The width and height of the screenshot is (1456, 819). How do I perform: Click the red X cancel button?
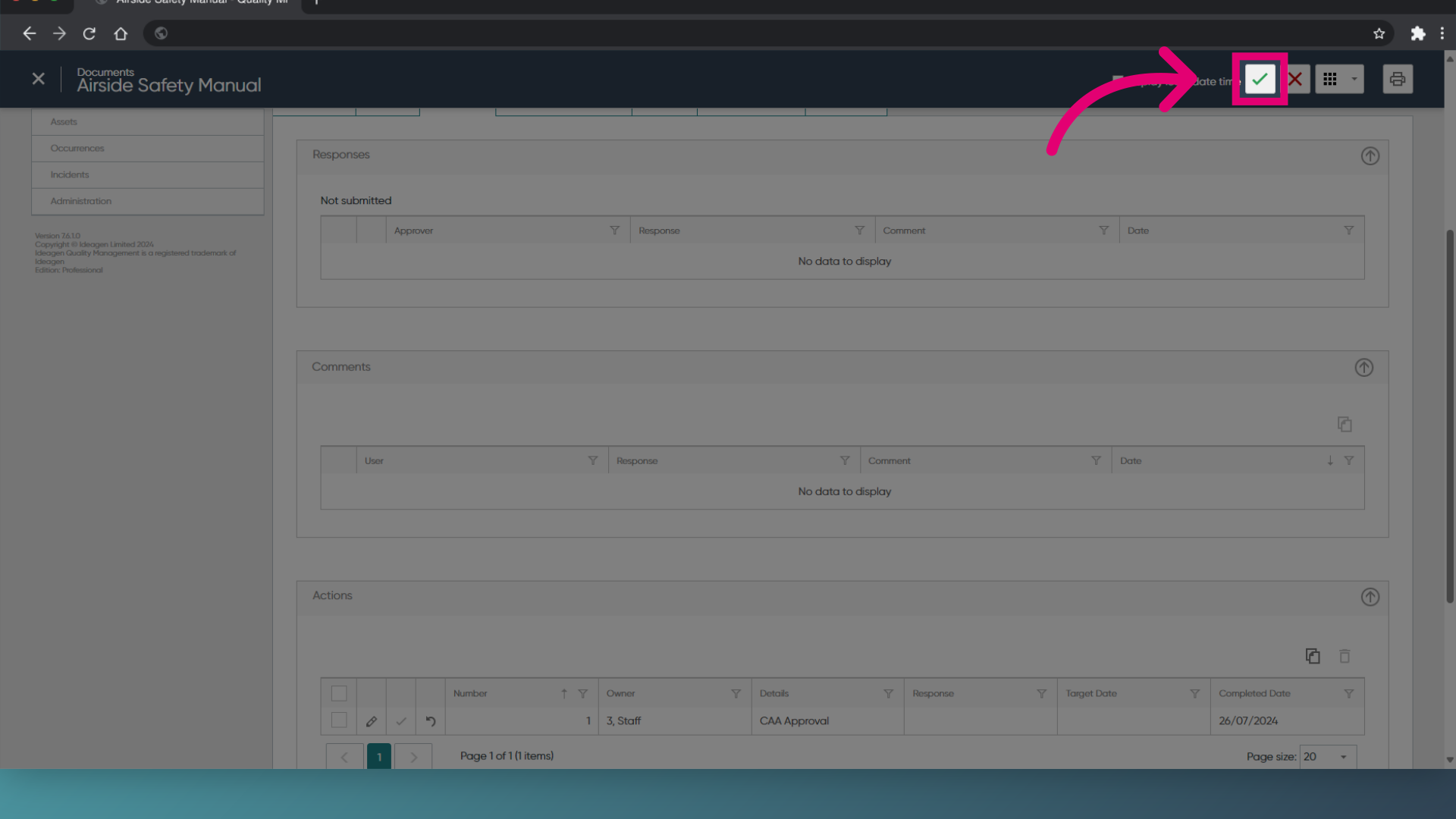(x=1295, y=79)
